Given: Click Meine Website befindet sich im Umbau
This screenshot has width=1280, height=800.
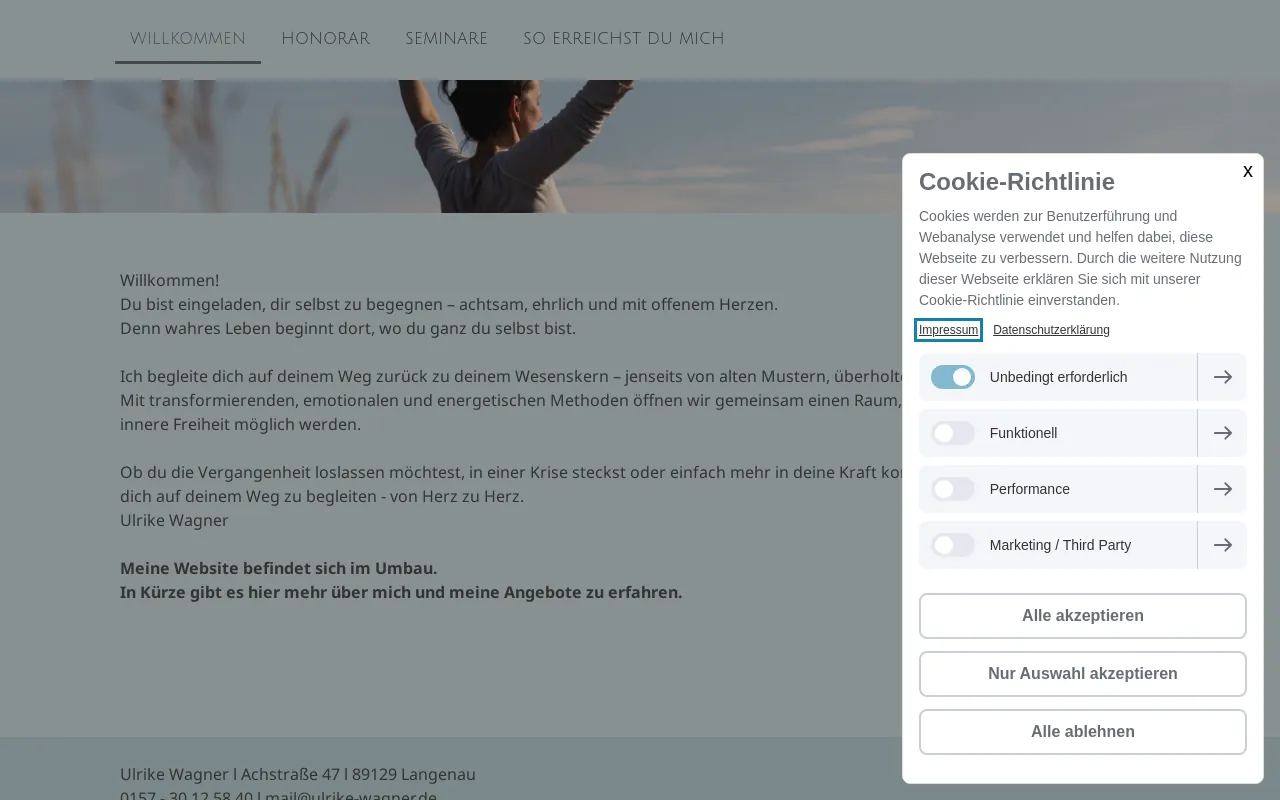Looking at the screenshot, I should [x=279, y=568].
